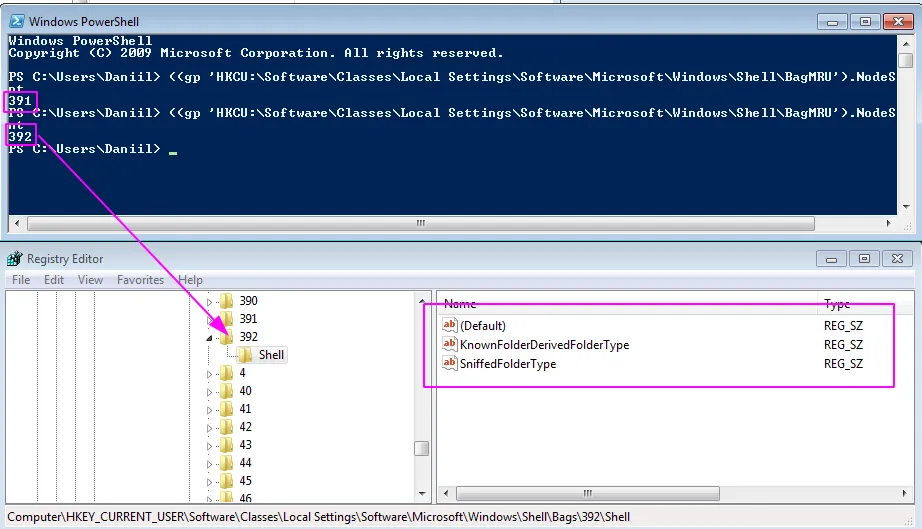The width and height of the screenshot is (922, 529).
Task: Expand the 390 registry key
Action: coord(209,302)
